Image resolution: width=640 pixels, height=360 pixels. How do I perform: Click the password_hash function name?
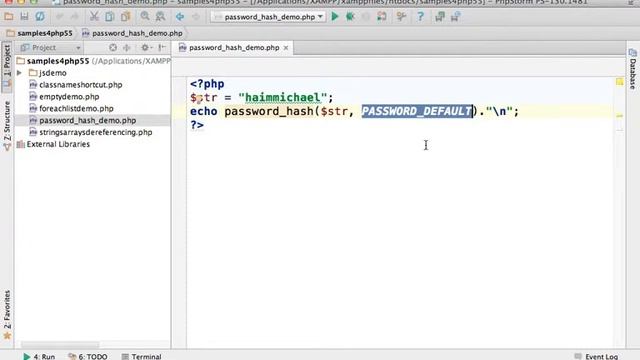click(269, 111)
